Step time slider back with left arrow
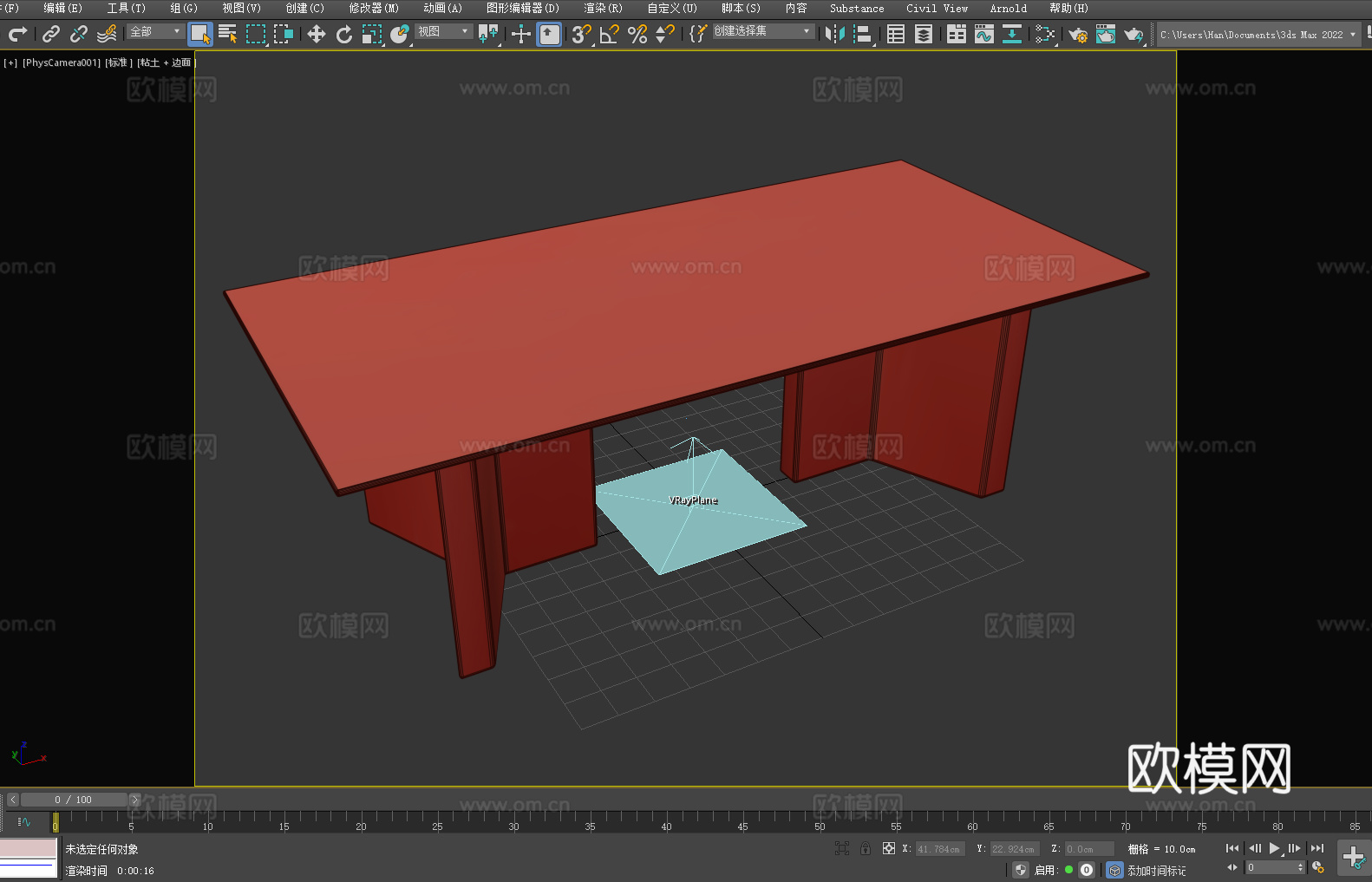 (13, 800)
